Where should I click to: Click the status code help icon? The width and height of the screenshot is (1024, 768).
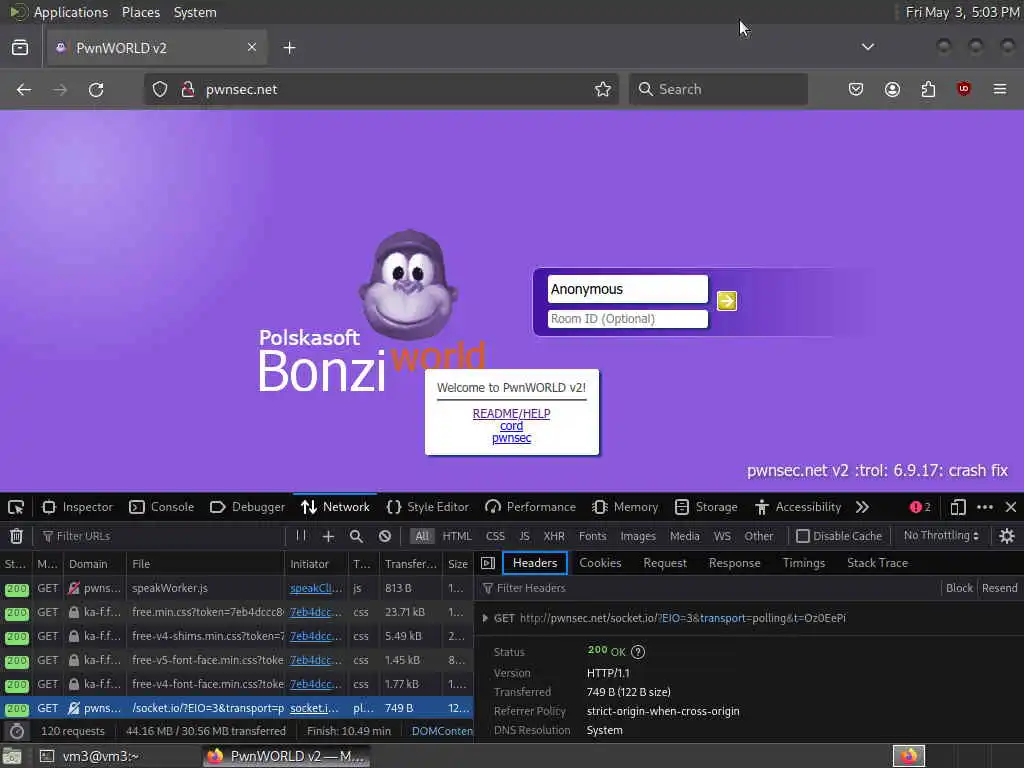tap(638, 652)
